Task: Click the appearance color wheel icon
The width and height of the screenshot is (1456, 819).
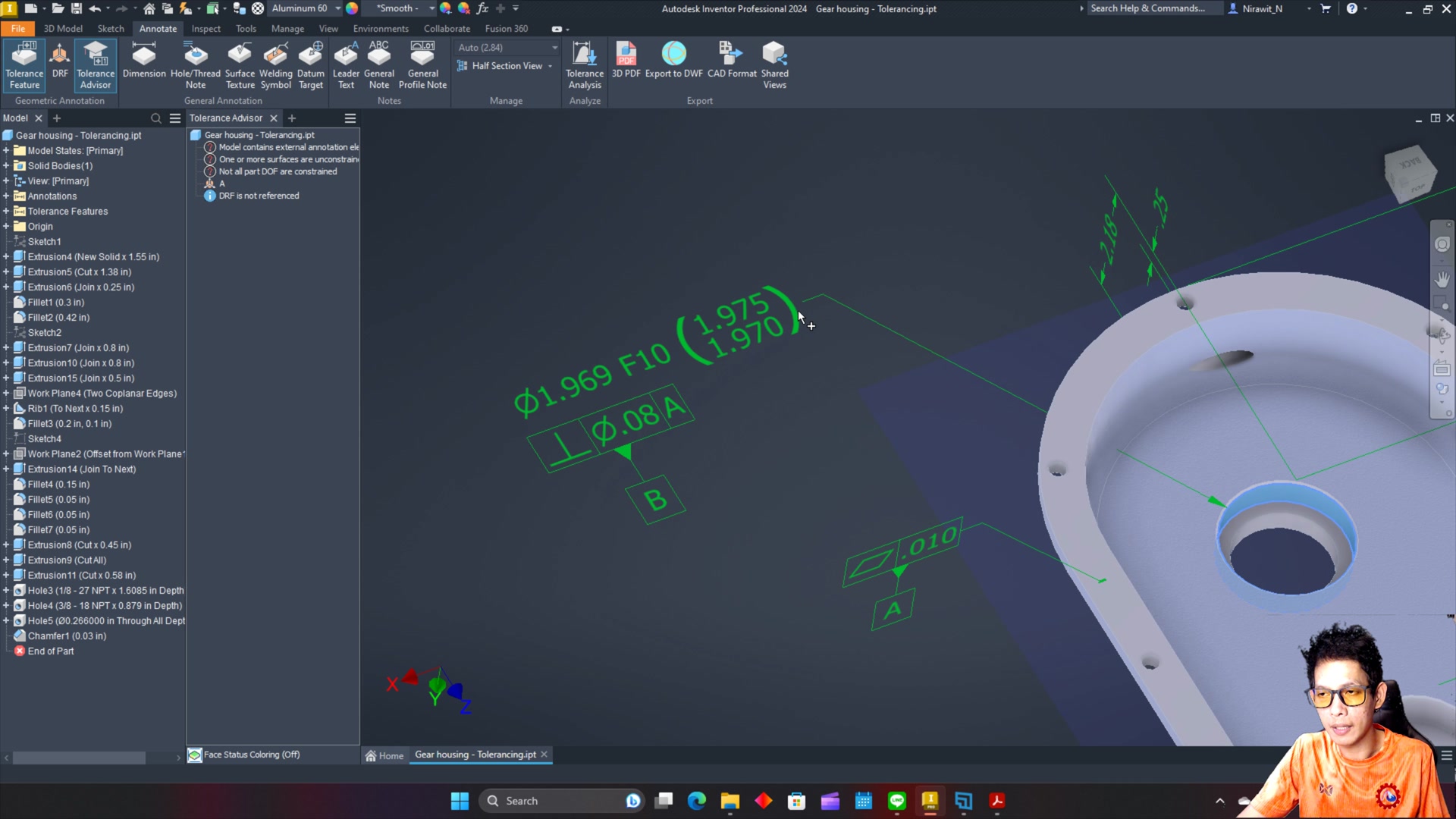Action: tap(352, 8)
